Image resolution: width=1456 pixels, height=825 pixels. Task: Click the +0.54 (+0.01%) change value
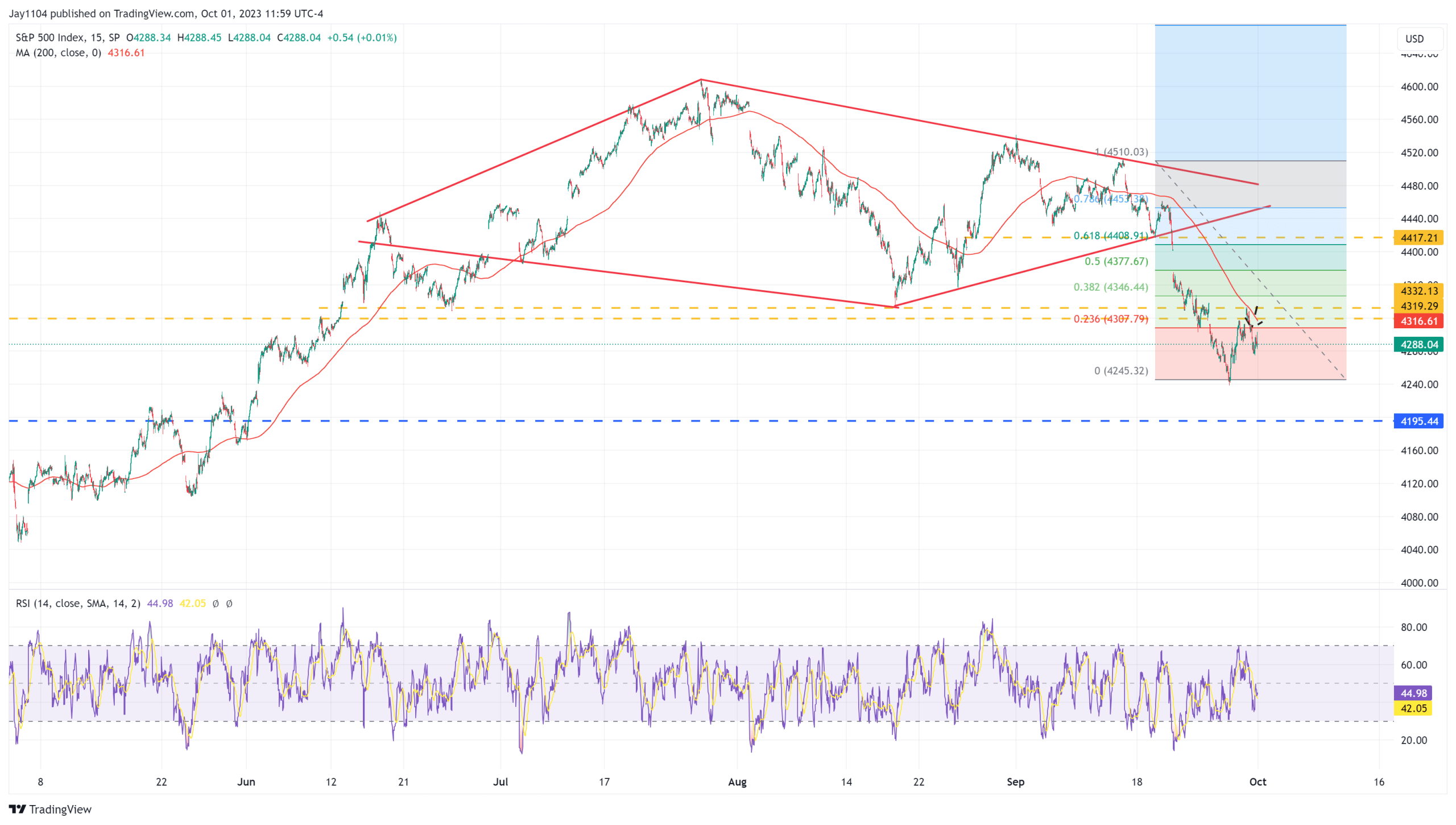(362, 38)
